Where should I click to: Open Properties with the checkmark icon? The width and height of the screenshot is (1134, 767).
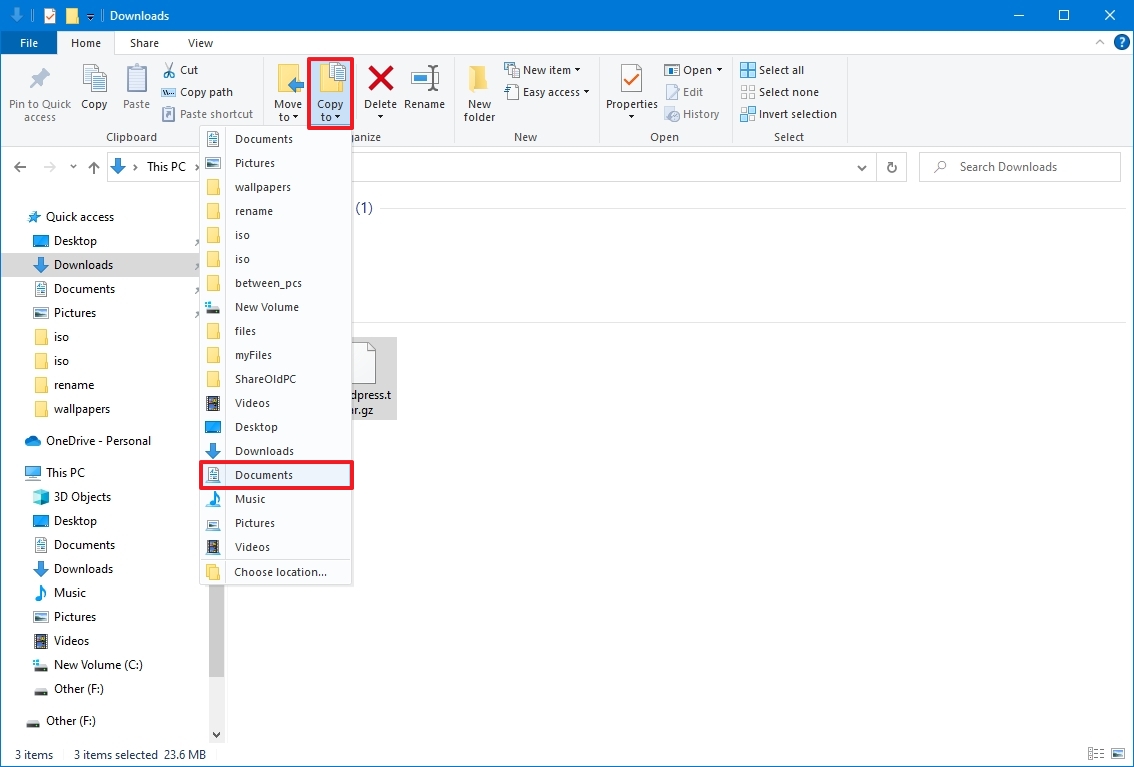click(631, 80)
